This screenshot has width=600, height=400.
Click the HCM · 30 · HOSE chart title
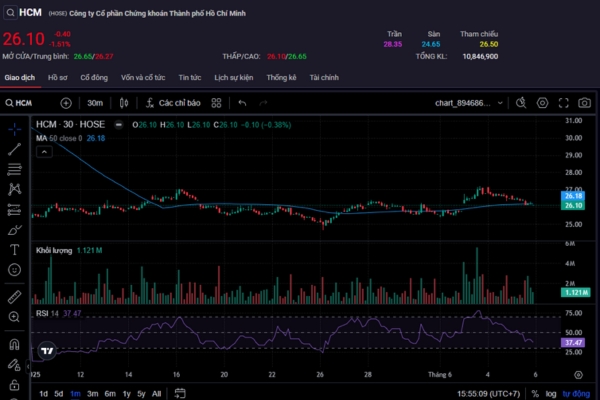[70, 124]
